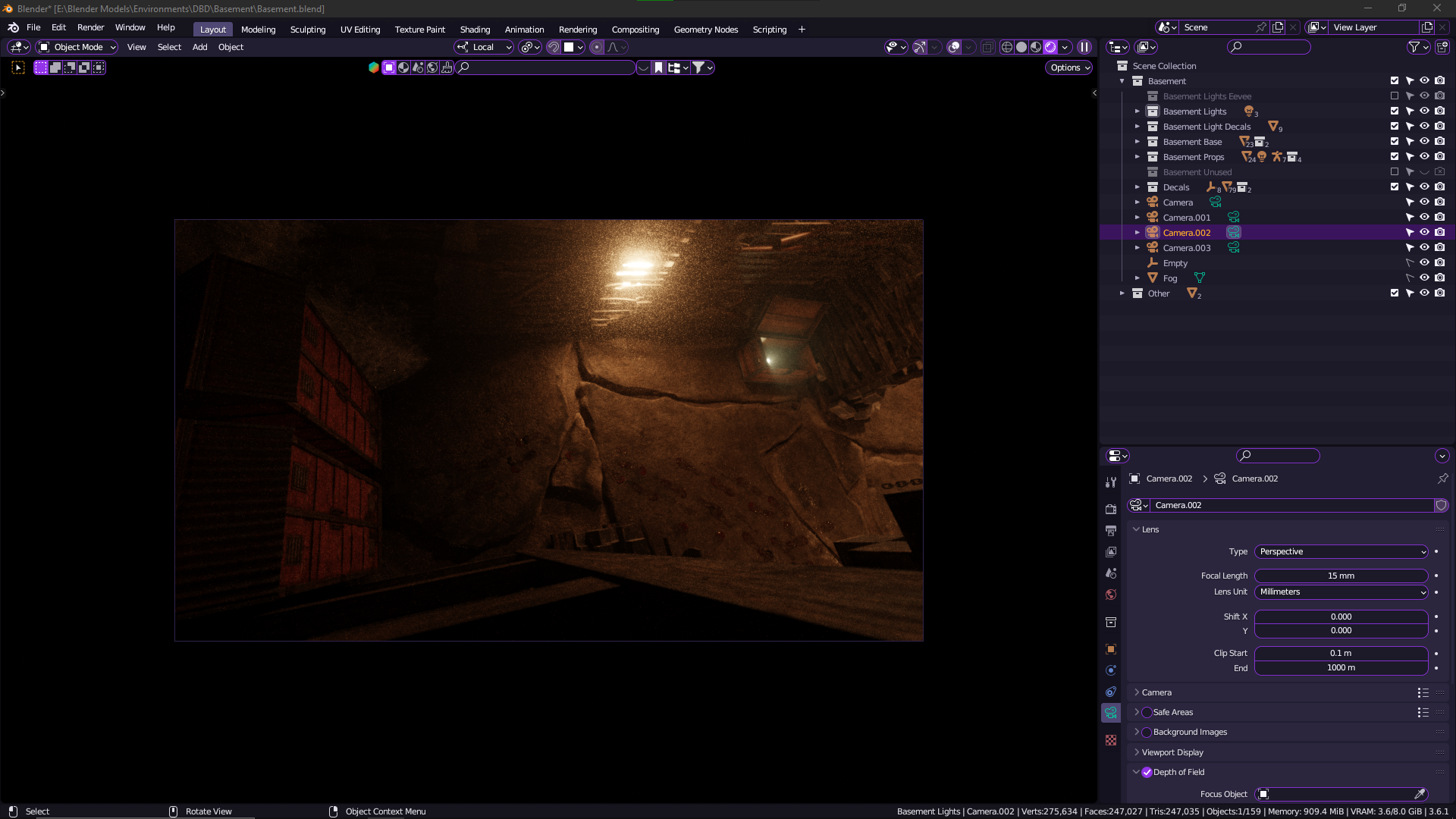Uncheck the Basement Props collection

click(x=1394, y=157)
